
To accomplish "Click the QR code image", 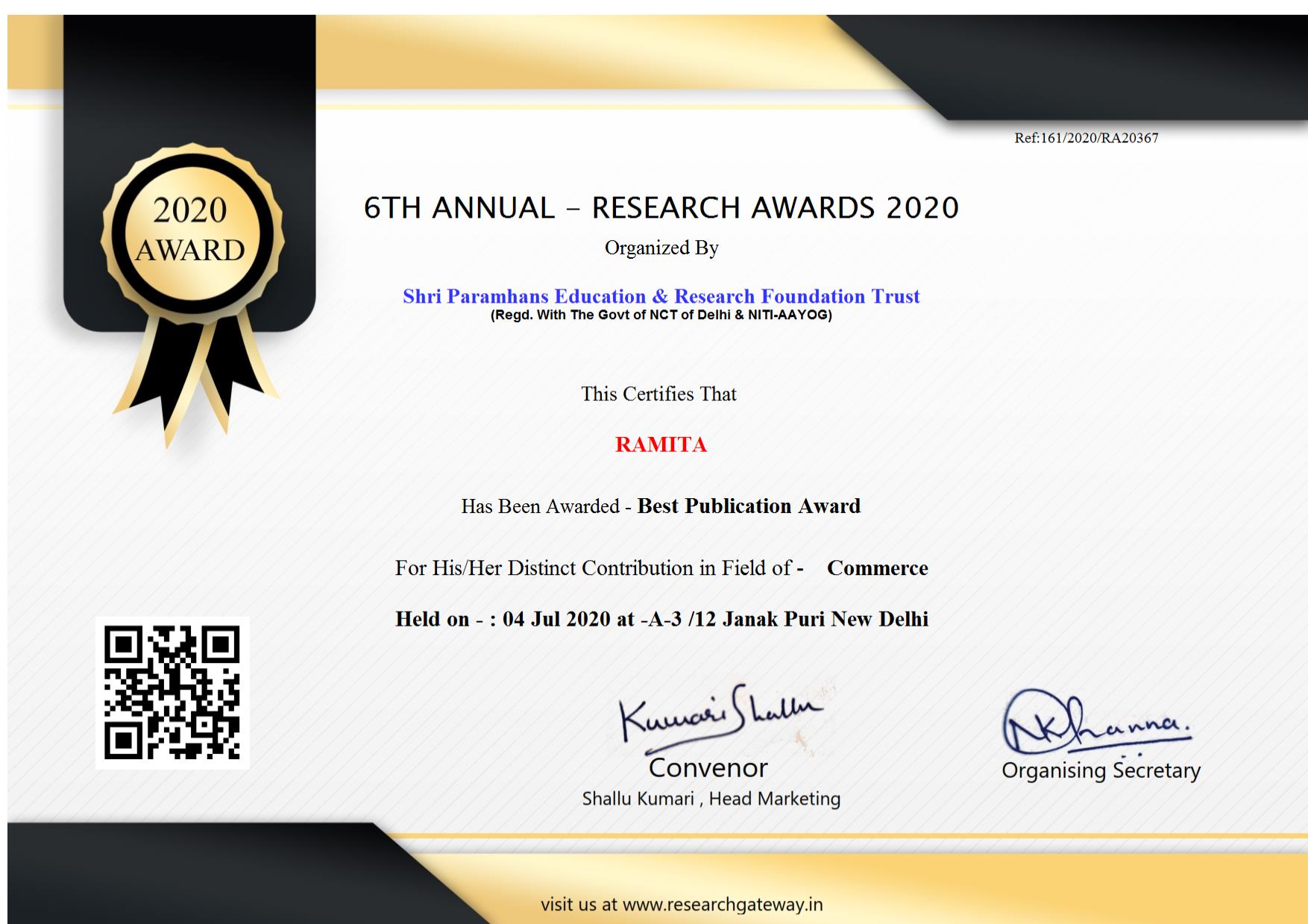I will pos(172,693).
